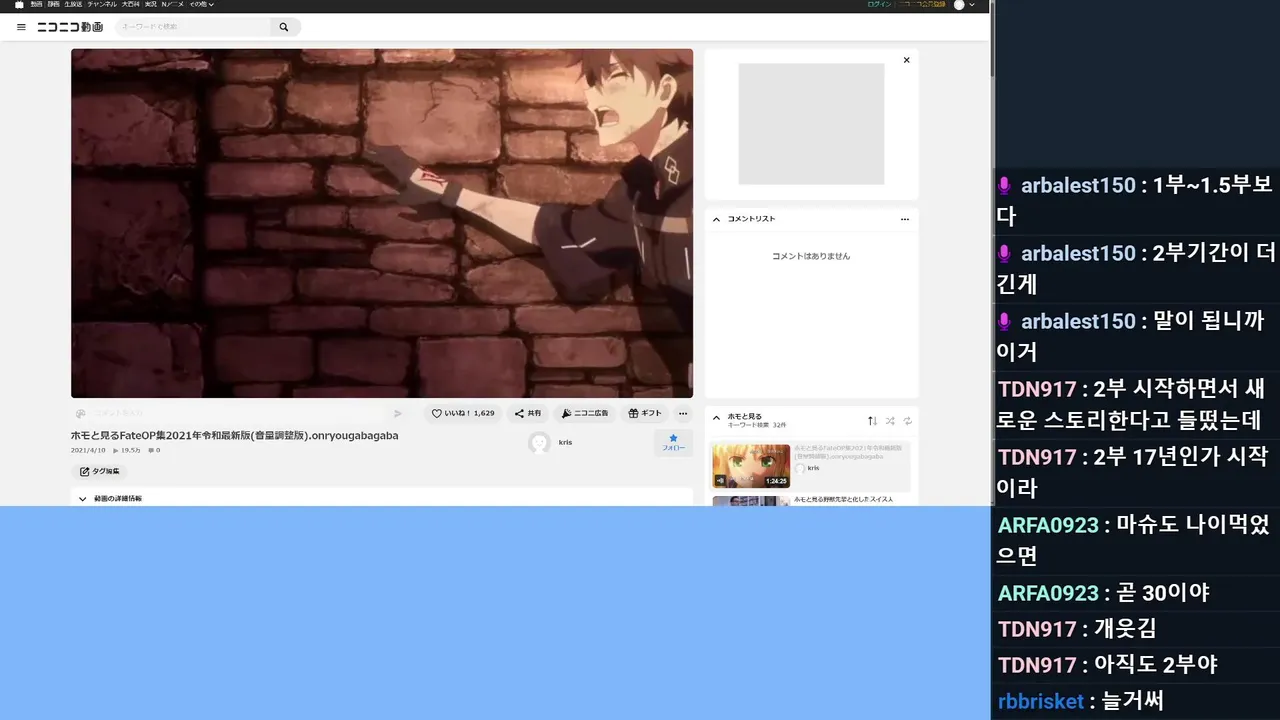Toggle playlist repeat icon

(x=908, y=421)
